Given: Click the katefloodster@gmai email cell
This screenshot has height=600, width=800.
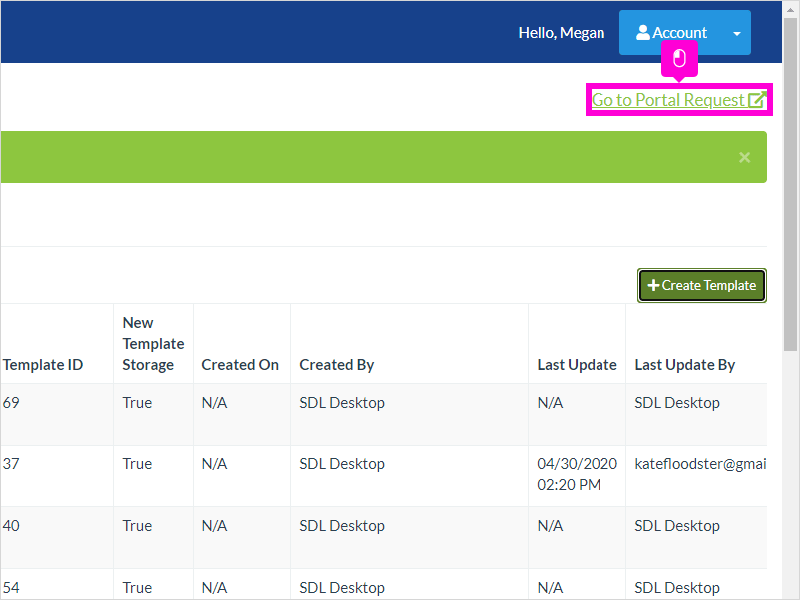Looking at the screenshot, I should (x=696, y=476).
